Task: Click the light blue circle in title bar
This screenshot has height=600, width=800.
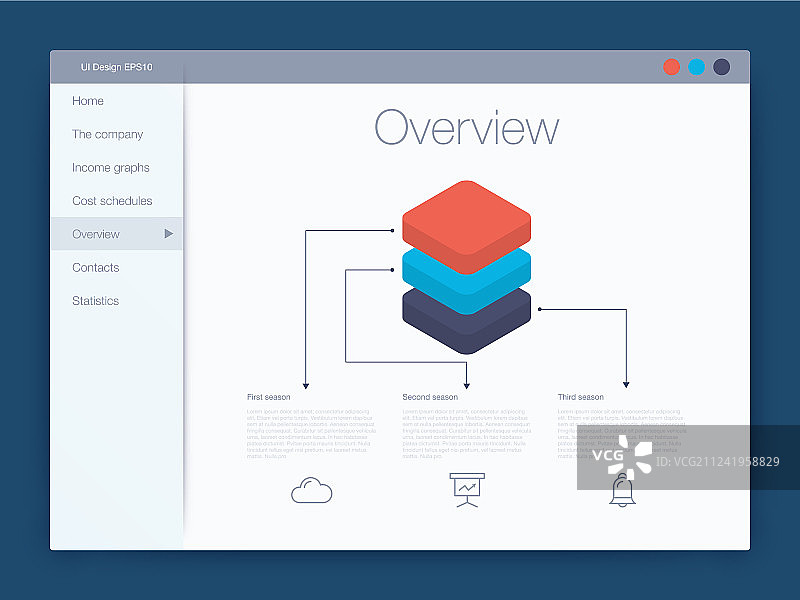Action: pyautogui.click(x=697, y=67)
